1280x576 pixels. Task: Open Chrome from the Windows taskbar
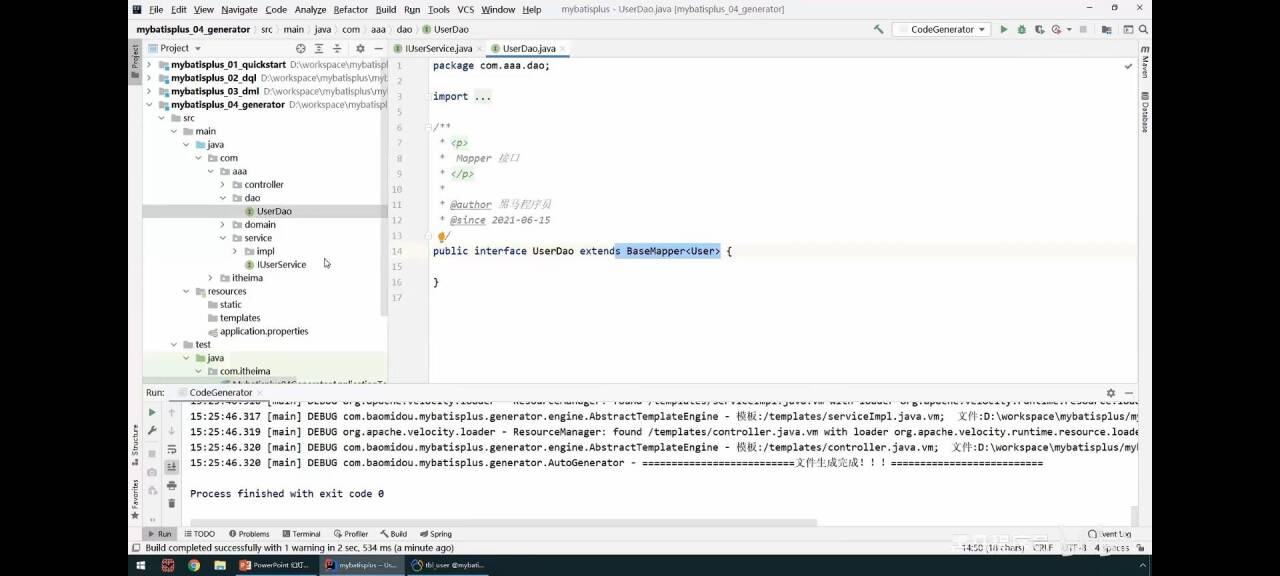pyautogui.click(x=194, y=565)
